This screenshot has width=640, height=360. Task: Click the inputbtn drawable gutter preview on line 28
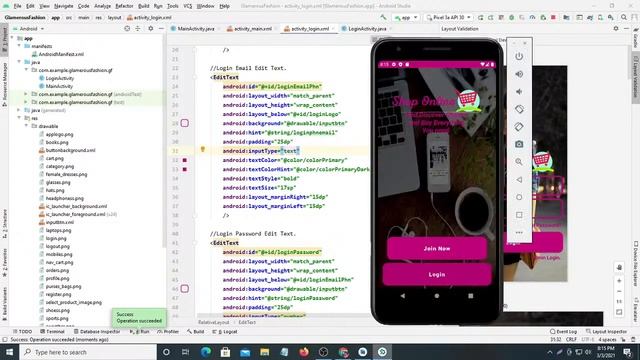184,123
